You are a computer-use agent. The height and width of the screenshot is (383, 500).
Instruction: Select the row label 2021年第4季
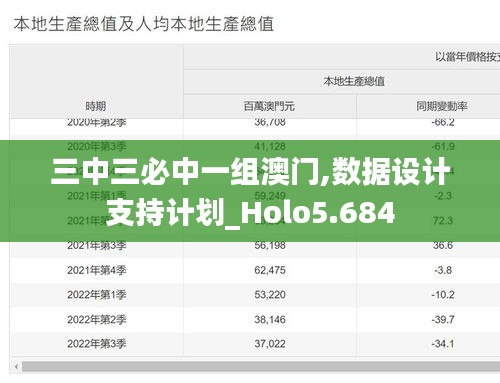pos(97,270)
